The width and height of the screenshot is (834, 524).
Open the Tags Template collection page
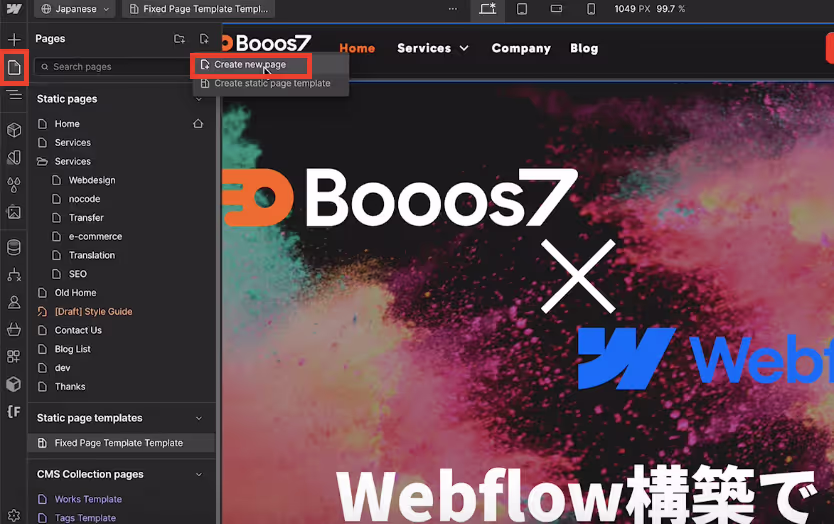coord(121,518)
